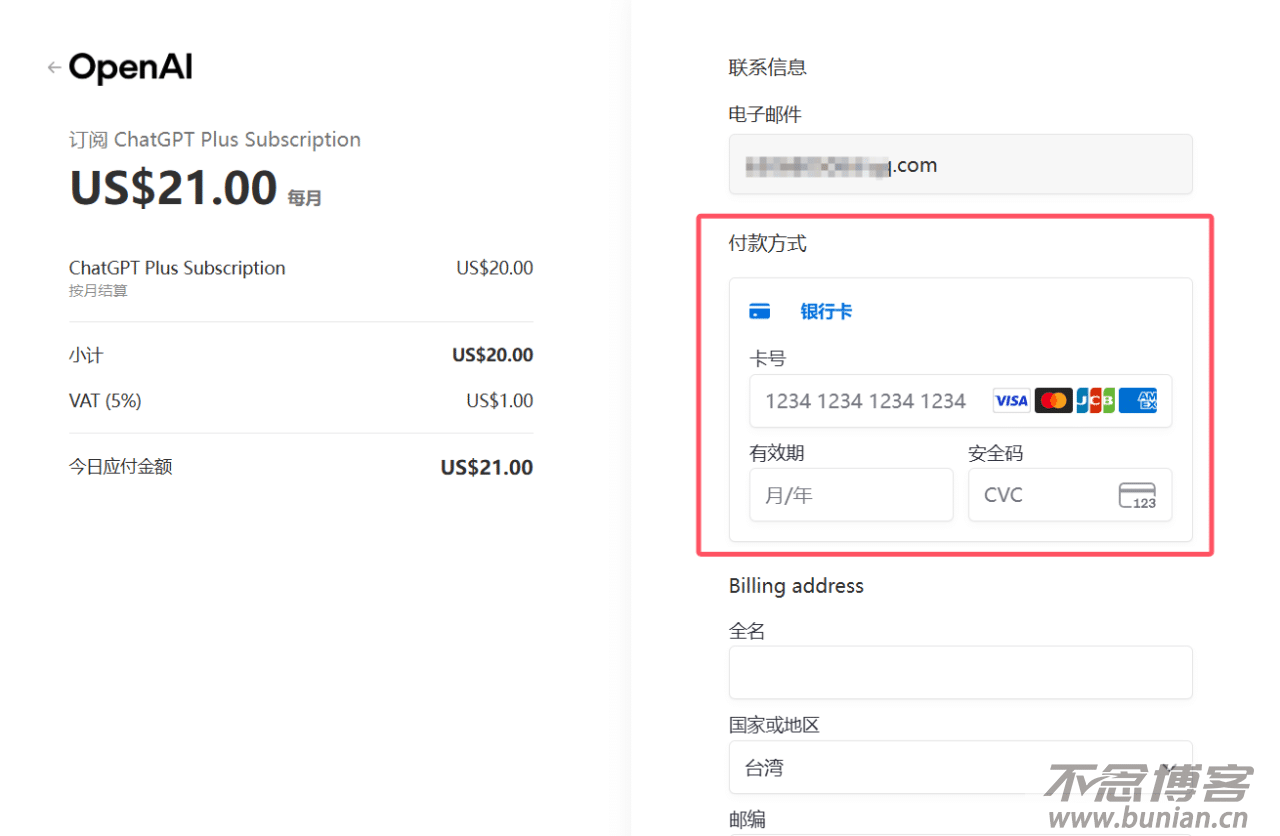Click the back arrow beside OpenAI logo

click(53, 66)
